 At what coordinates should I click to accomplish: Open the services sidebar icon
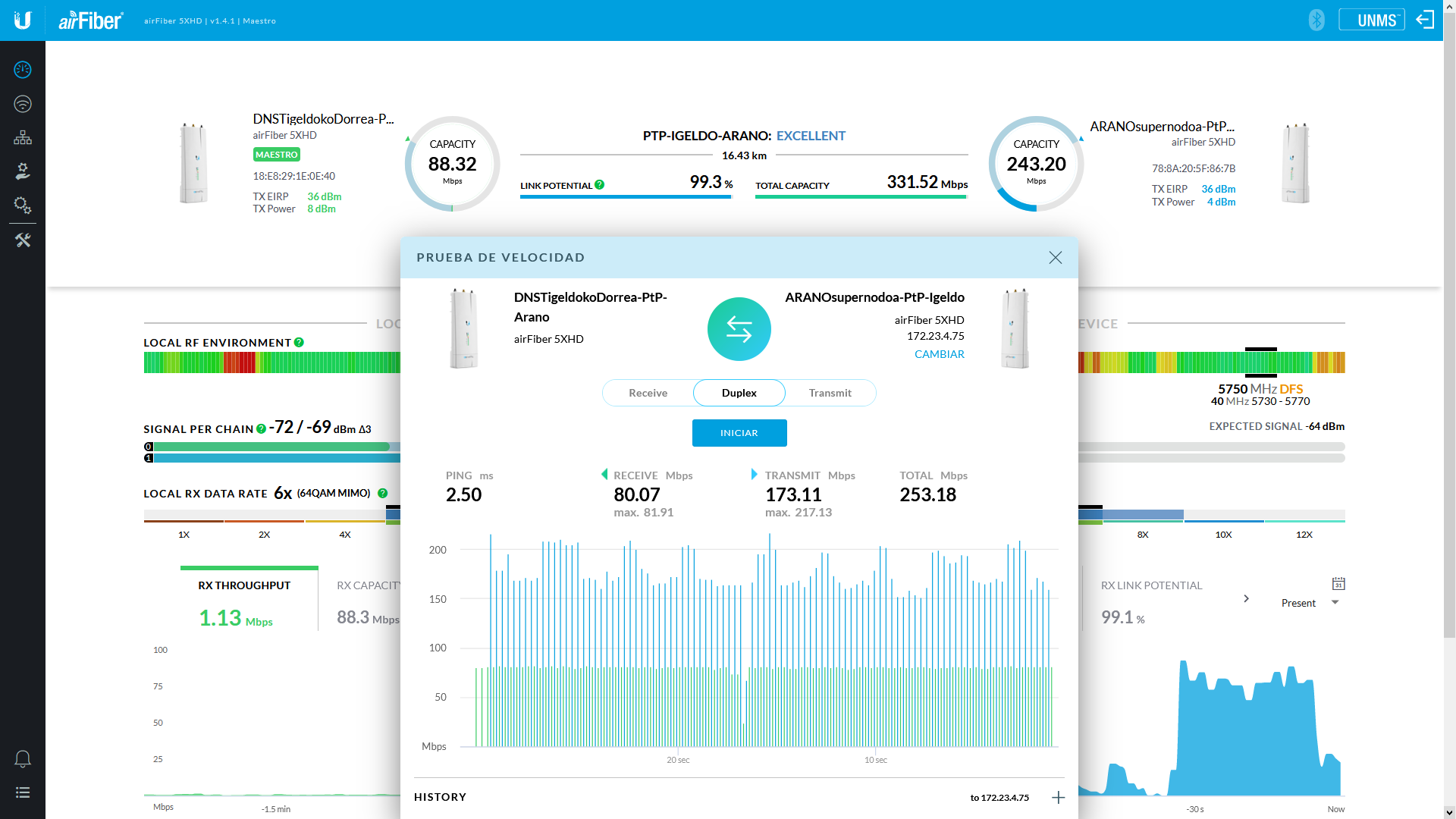[x=23, y=171]
